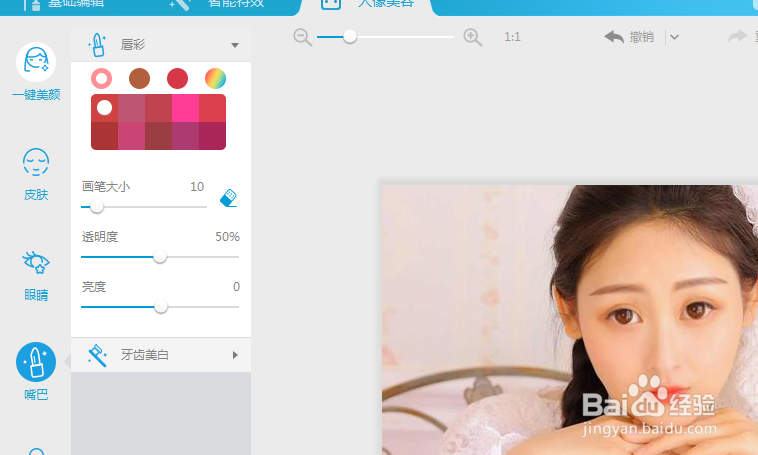Click the brush size value 10
Viewport: 758px width, 455px height.
197,187
